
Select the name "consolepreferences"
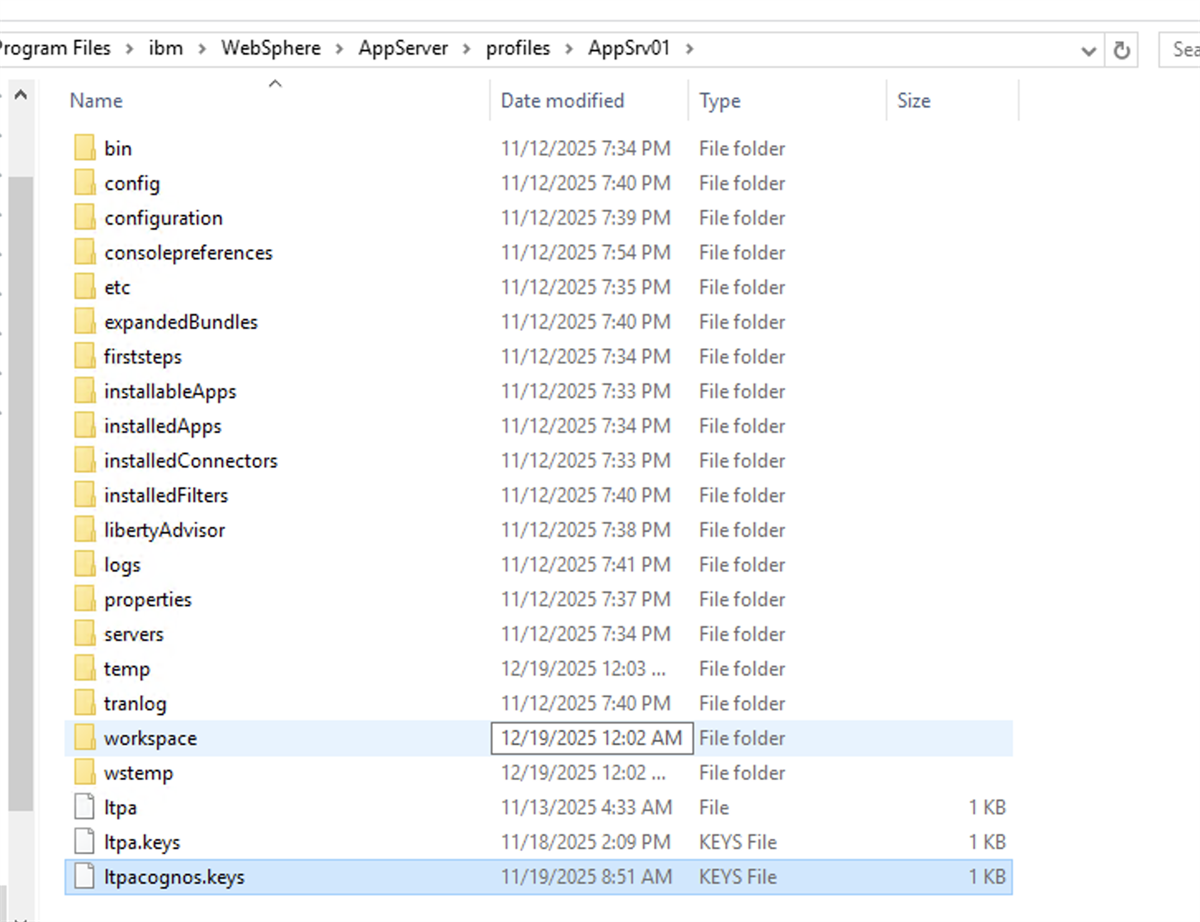pyautogui.click(x=188, y=253)
